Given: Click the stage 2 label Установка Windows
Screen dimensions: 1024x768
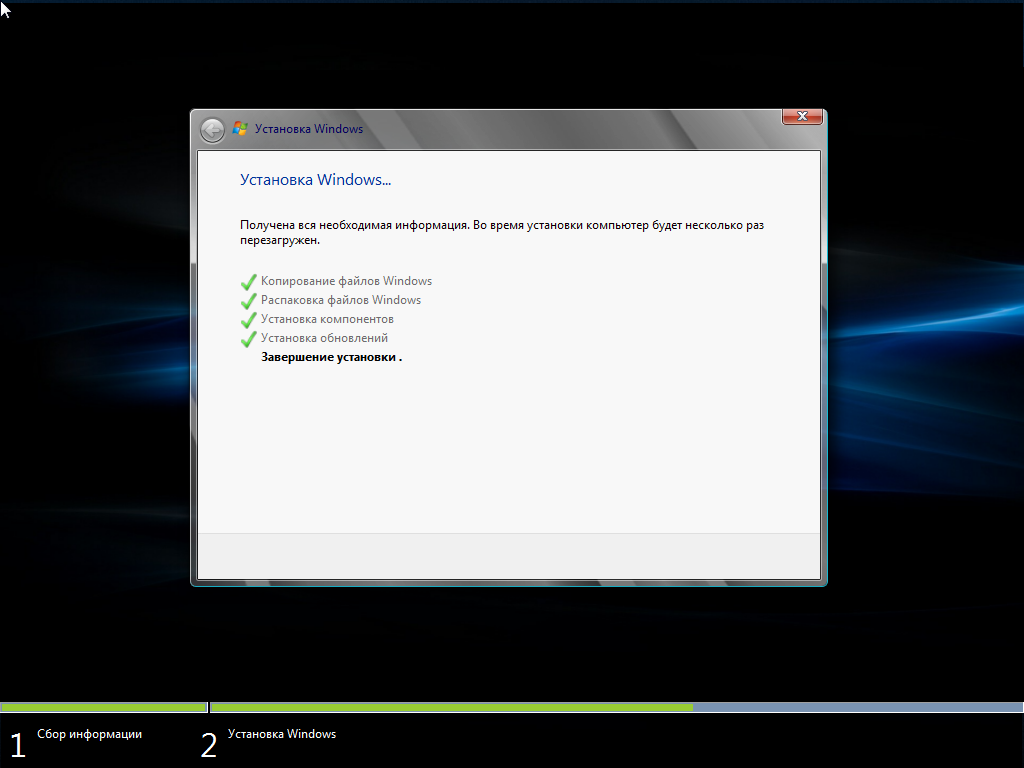Looking at the screenshot, I should pyautogui.click(x=281, y=734).
